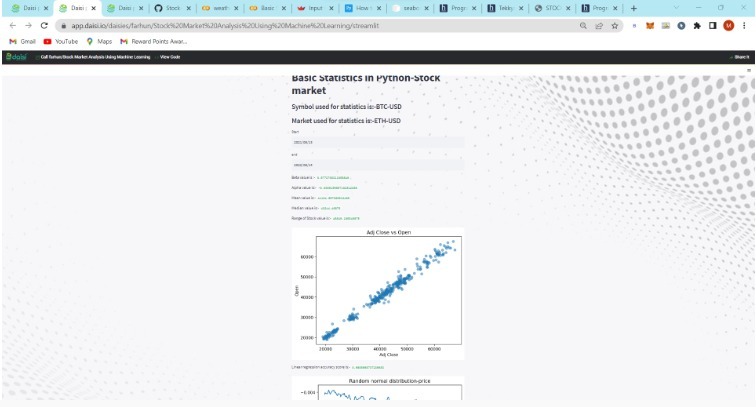
Task: Click the Alpha value is text line
Action: [x=324, y=188]
